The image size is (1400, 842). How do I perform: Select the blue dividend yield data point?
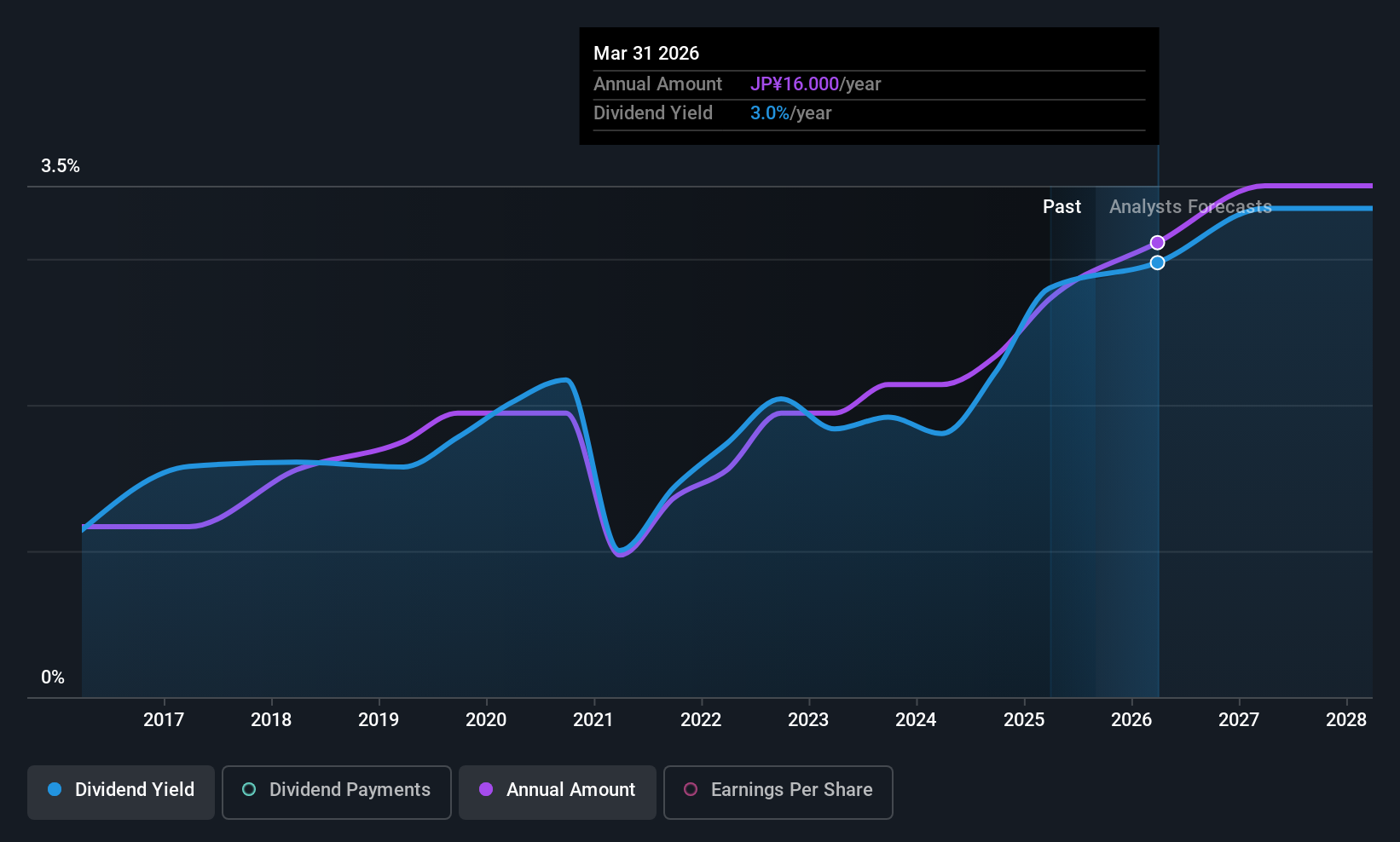[x=1157, y=262]
